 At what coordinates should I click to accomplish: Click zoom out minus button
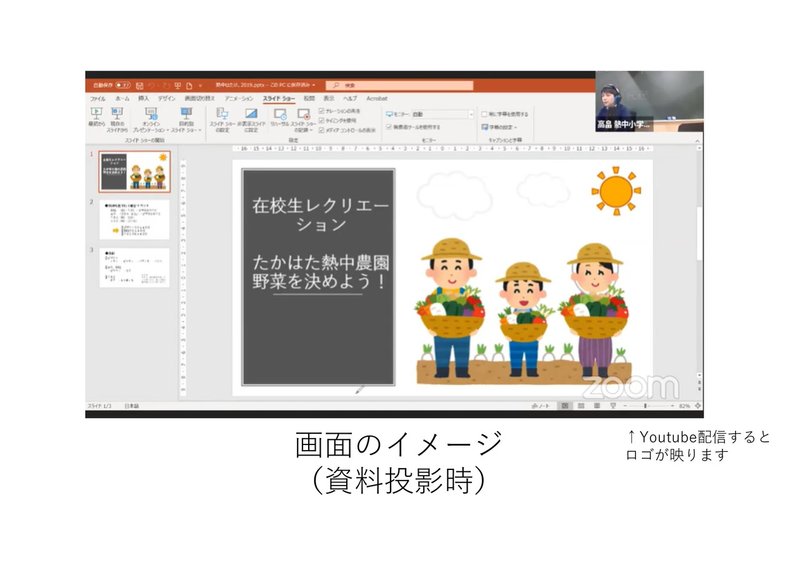(625, 406)
